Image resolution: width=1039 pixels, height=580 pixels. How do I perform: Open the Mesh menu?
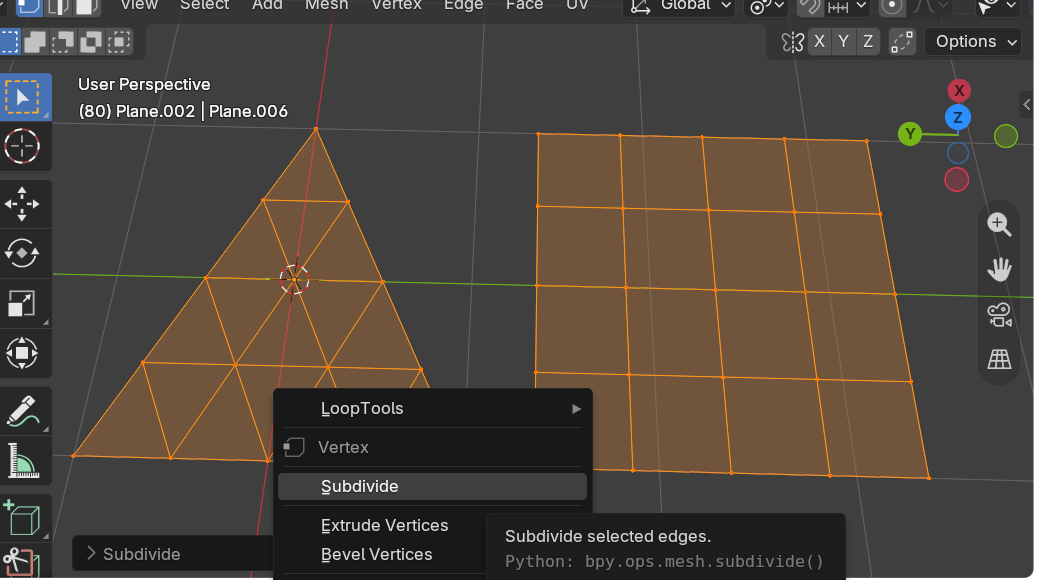[327, 5]
